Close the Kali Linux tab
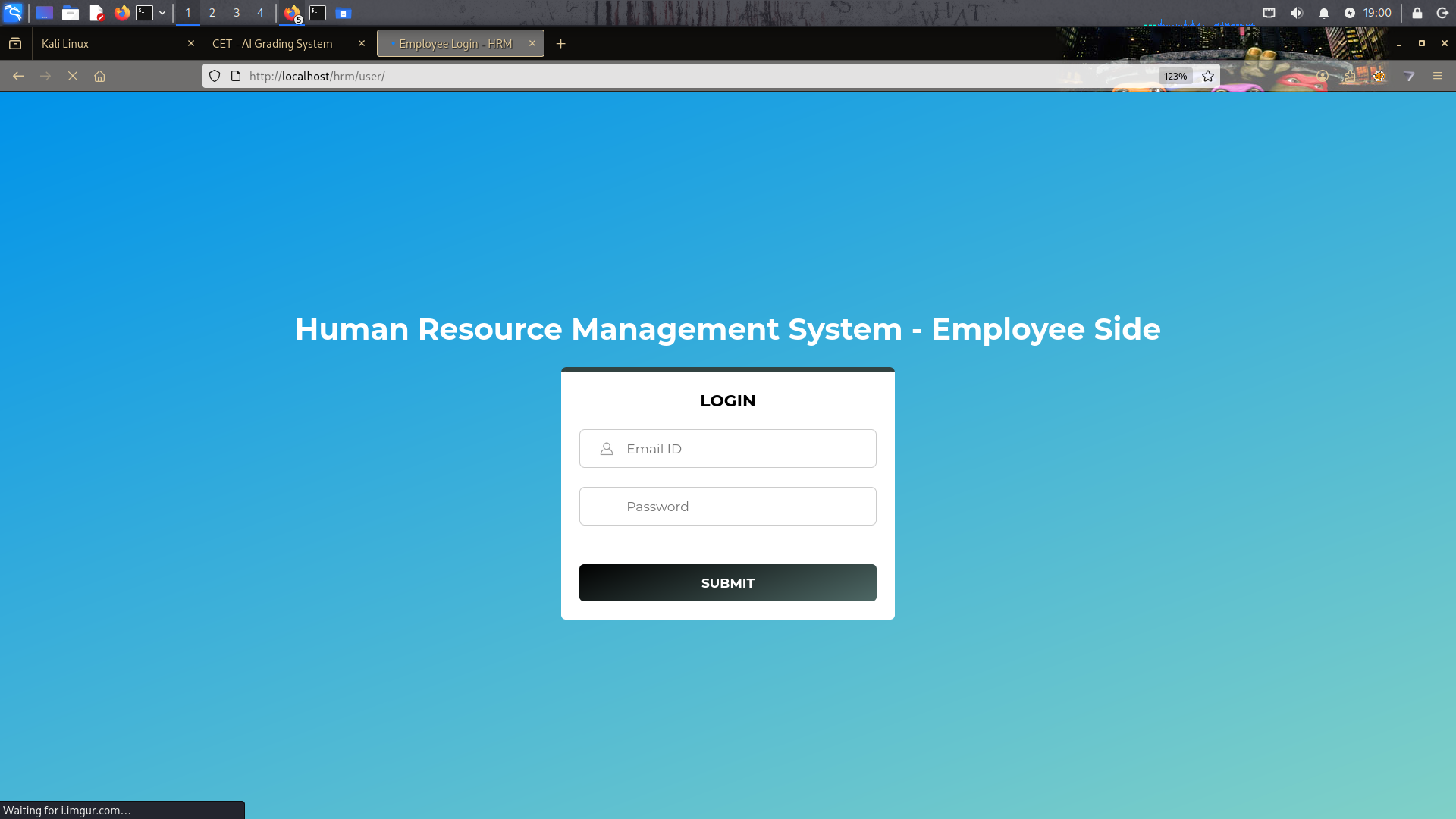Image resolution: width=1456 pixels, height=819 pixels. (191, 43)
